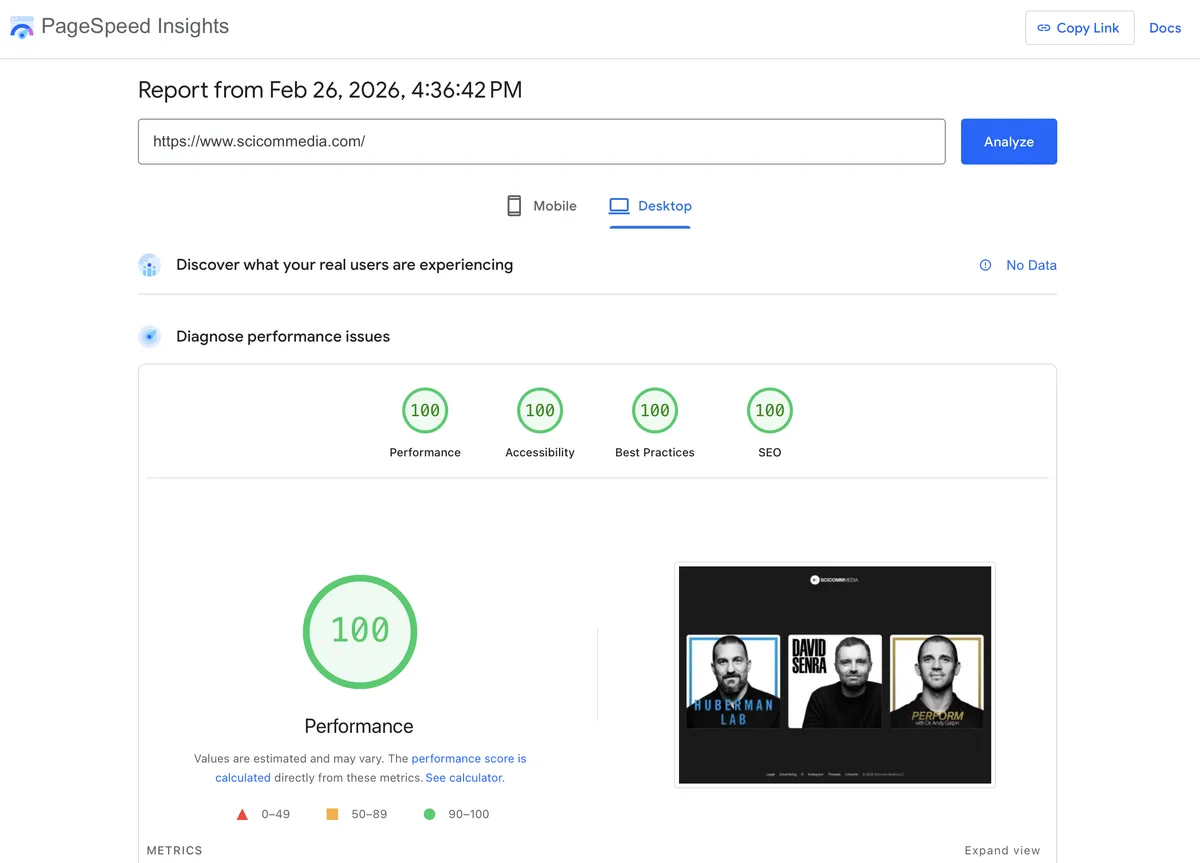
Task: Click inside the URL input field
Action: (541, 141)
